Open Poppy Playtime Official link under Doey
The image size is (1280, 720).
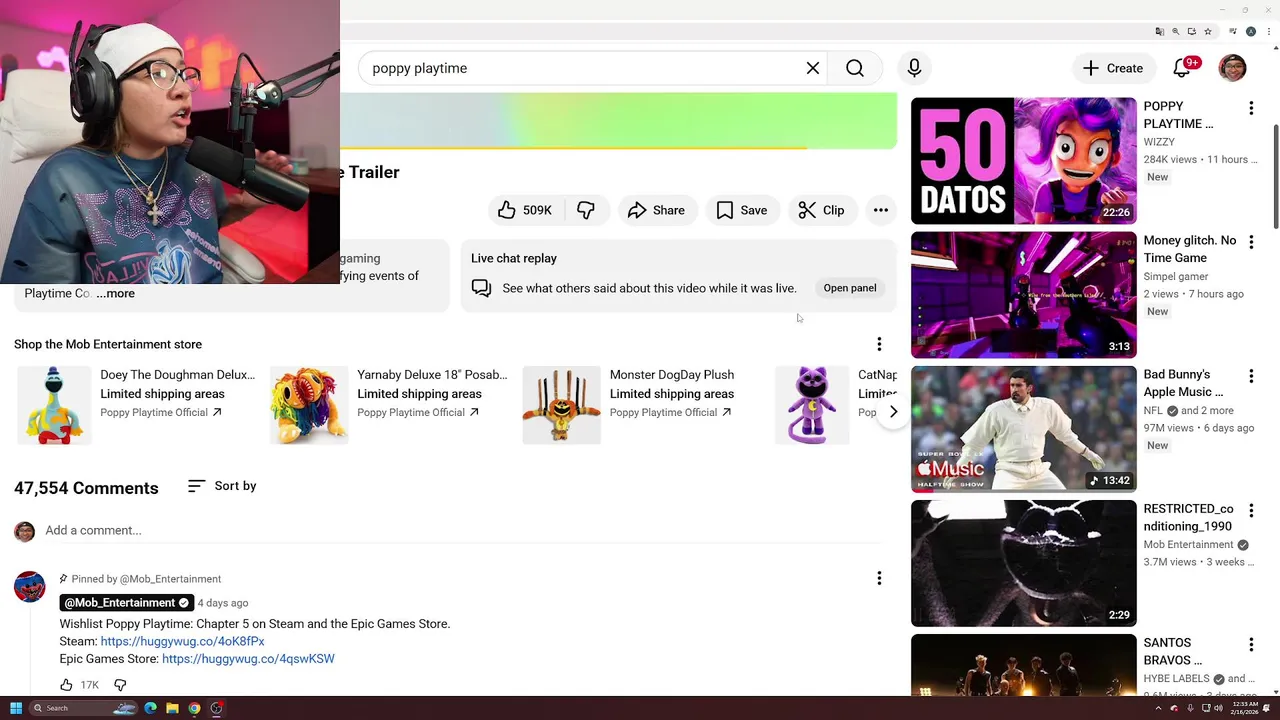[x=161, y=412]
